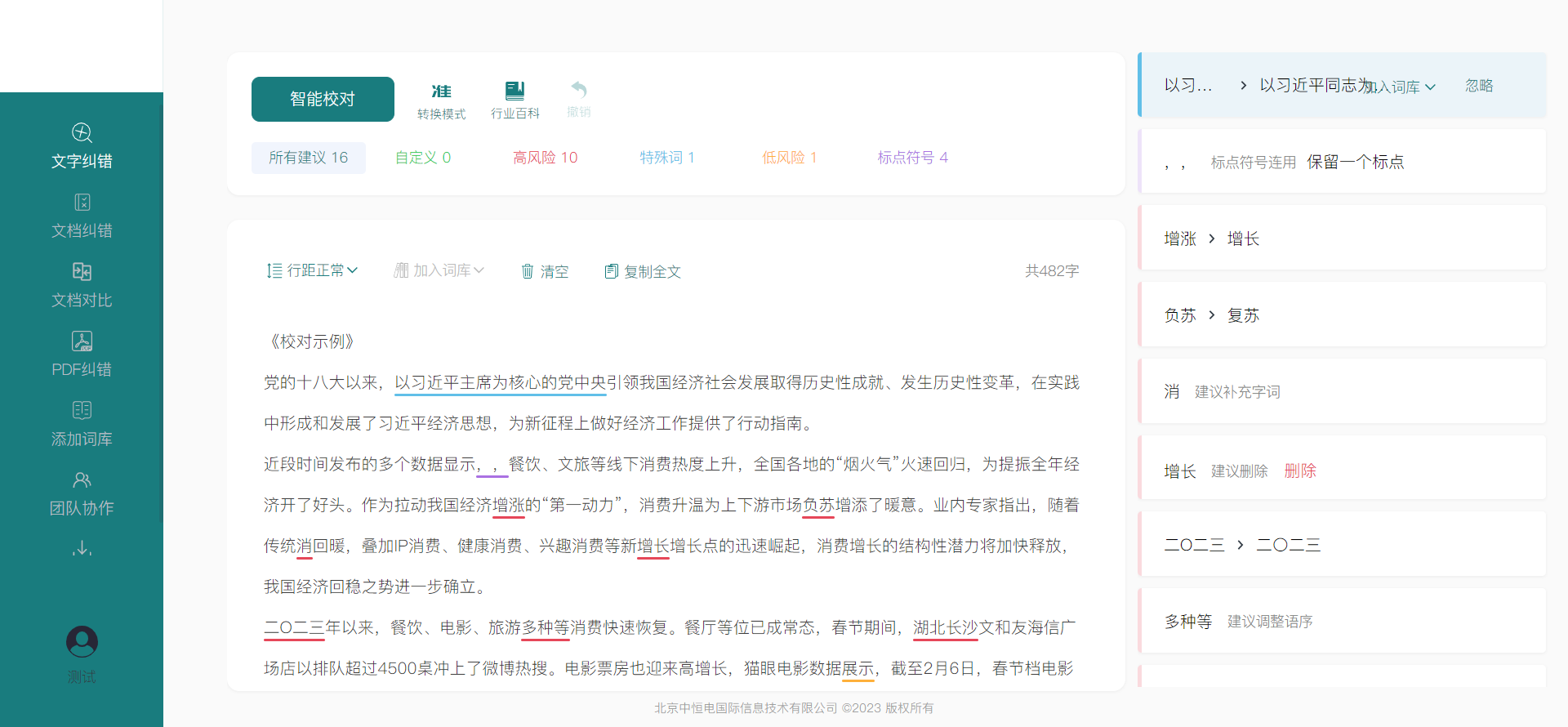Open the 文档纠错 sidebar icon

point(82,202)
